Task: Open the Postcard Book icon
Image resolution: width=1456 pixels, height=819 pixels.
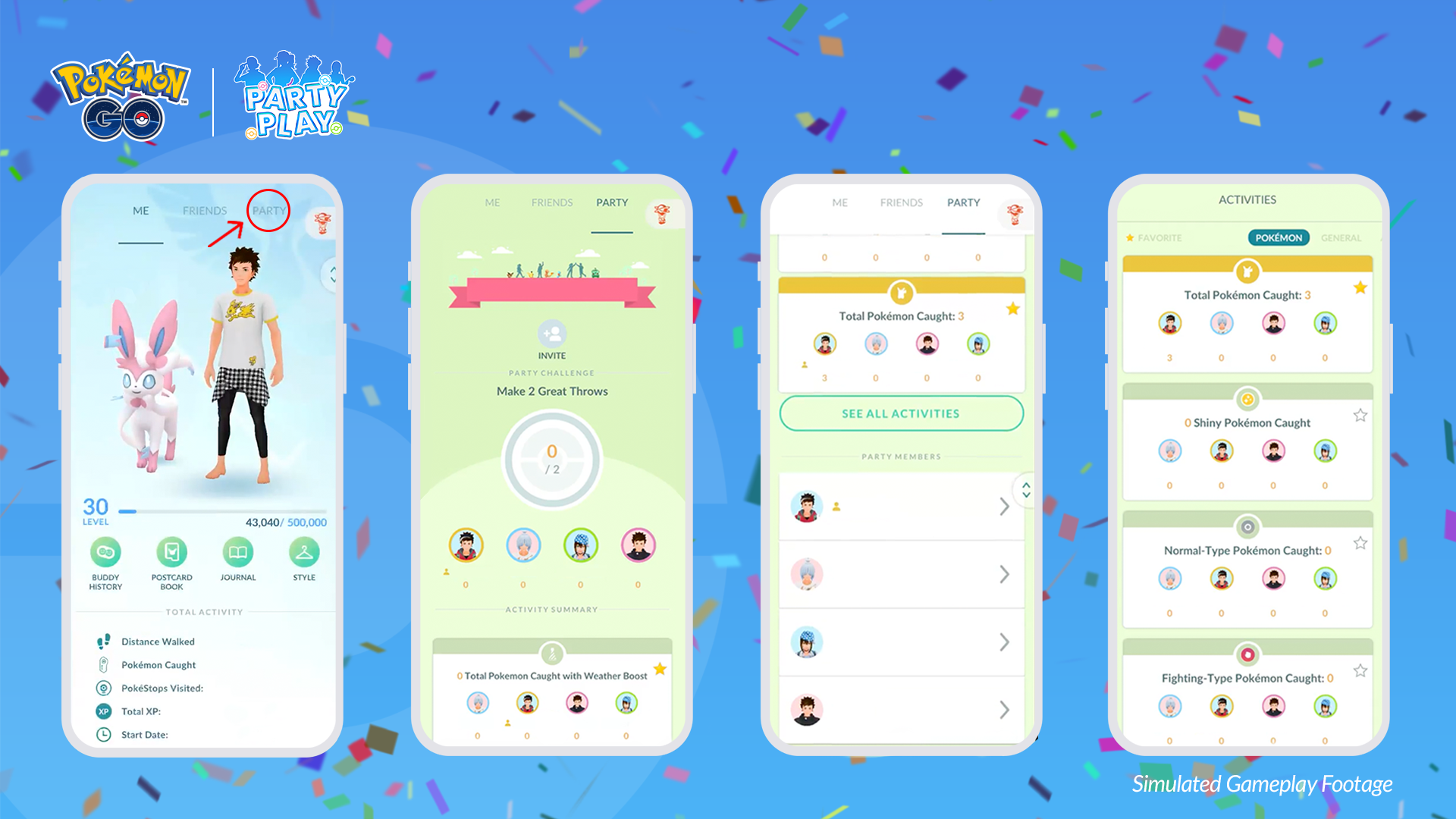Action: click(171, 557)
